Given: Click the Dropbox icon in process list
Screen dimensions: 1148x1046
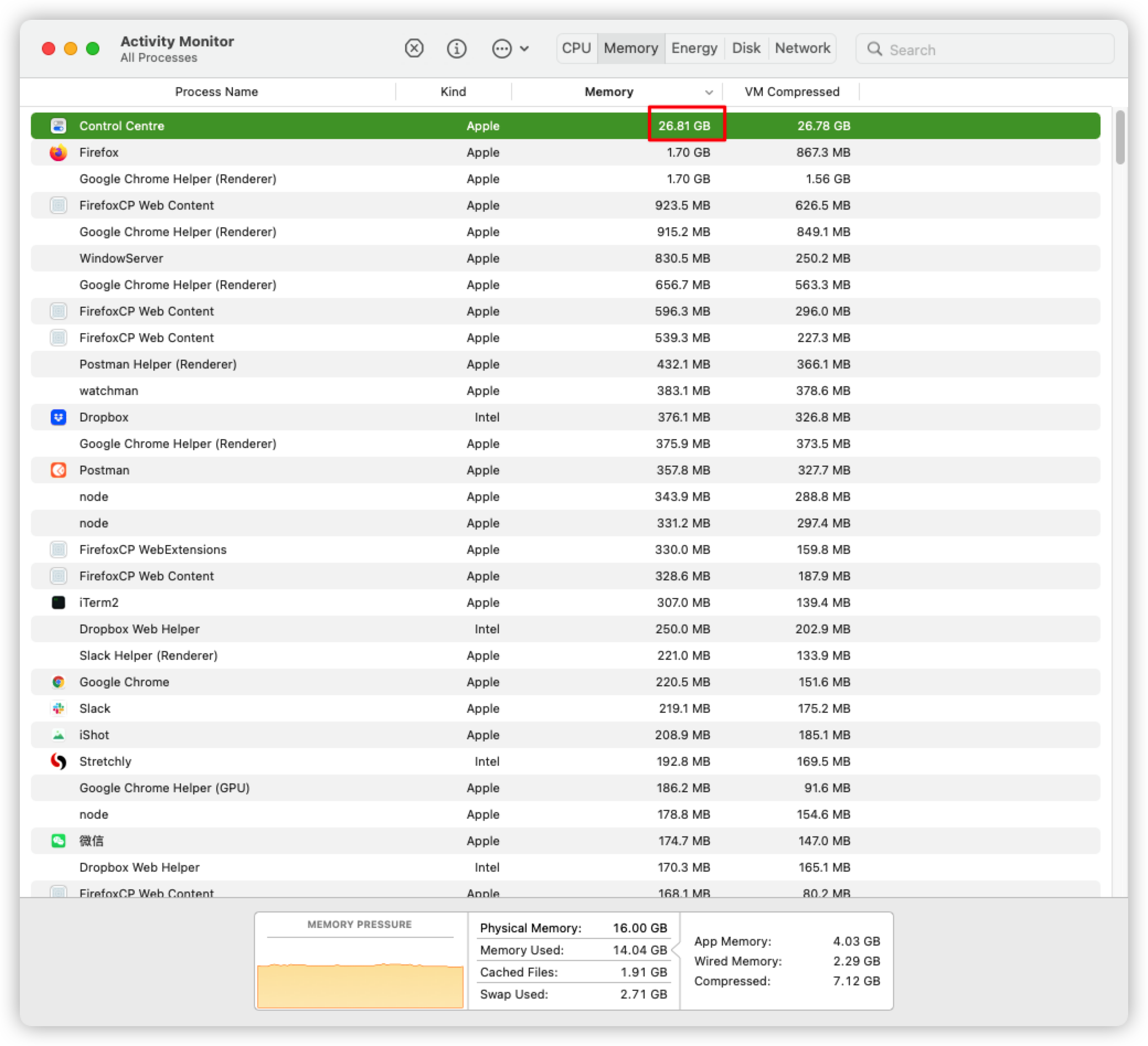Looking at the screenshot, I should (x=58, y=417).
